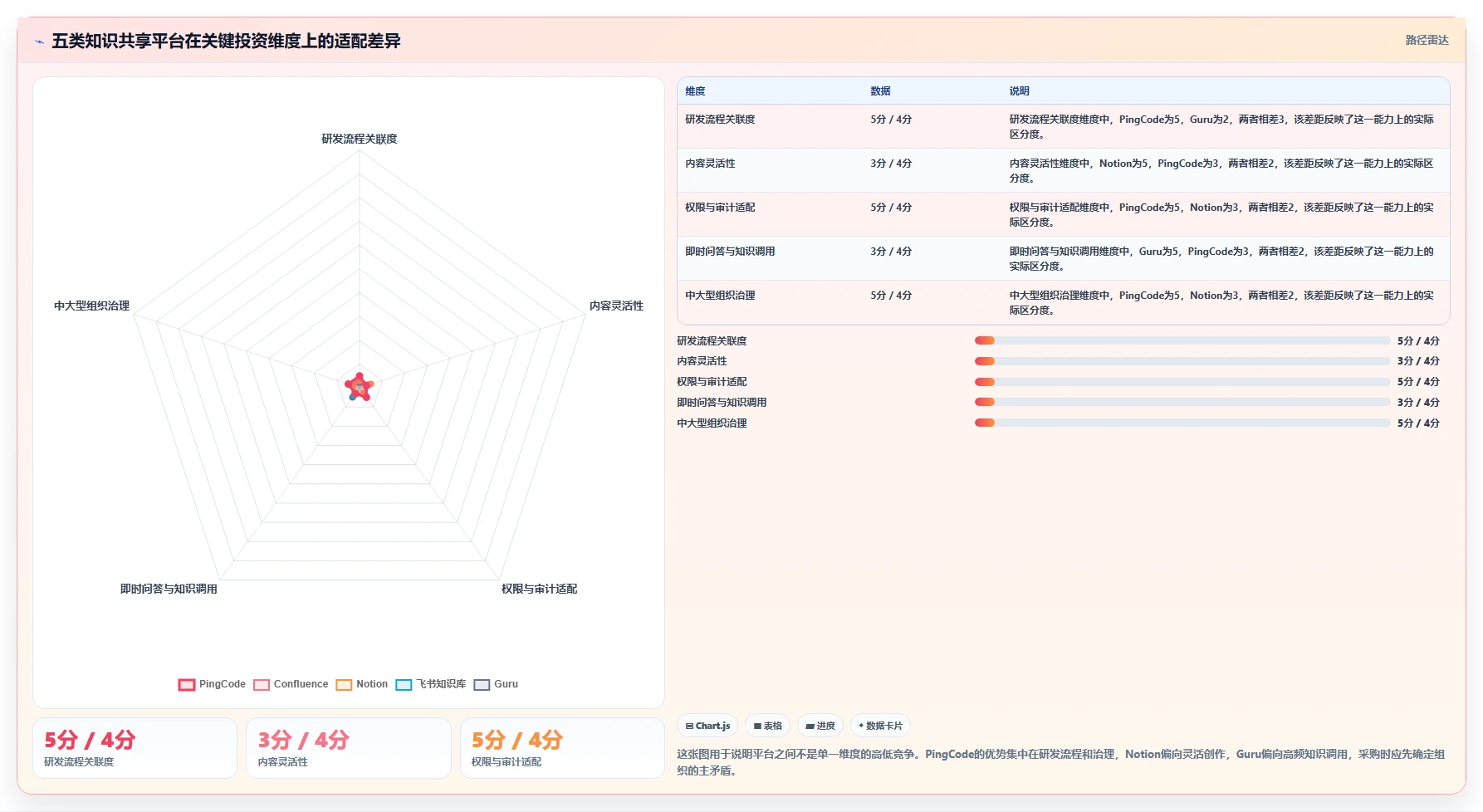
Task: Click the summary paragraph about PingCode advantages
Action: click(1061, 762)
